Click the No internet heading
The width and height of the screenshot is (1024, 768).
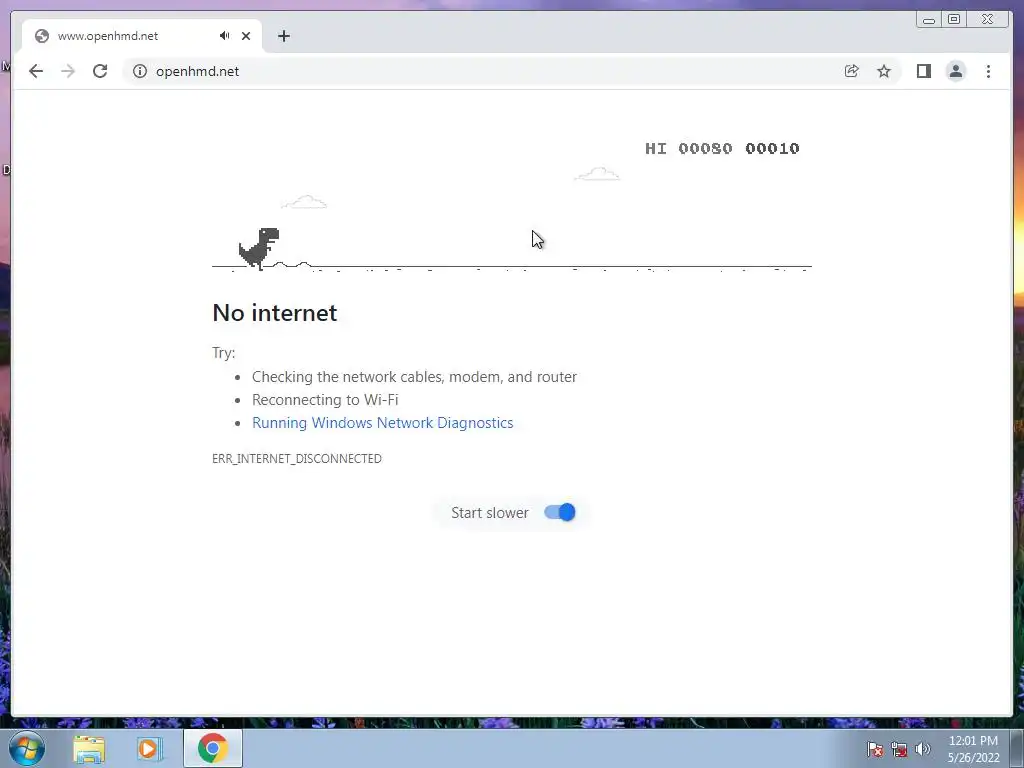[275, 313]
